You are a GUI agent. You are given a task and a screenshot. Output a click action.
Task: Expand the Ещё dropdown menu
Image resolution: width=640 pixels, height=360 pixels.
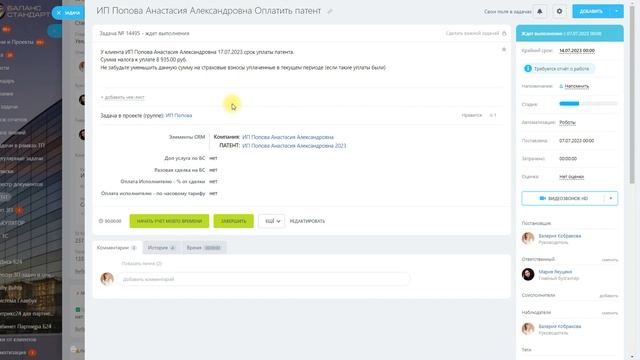click(272, 221)
